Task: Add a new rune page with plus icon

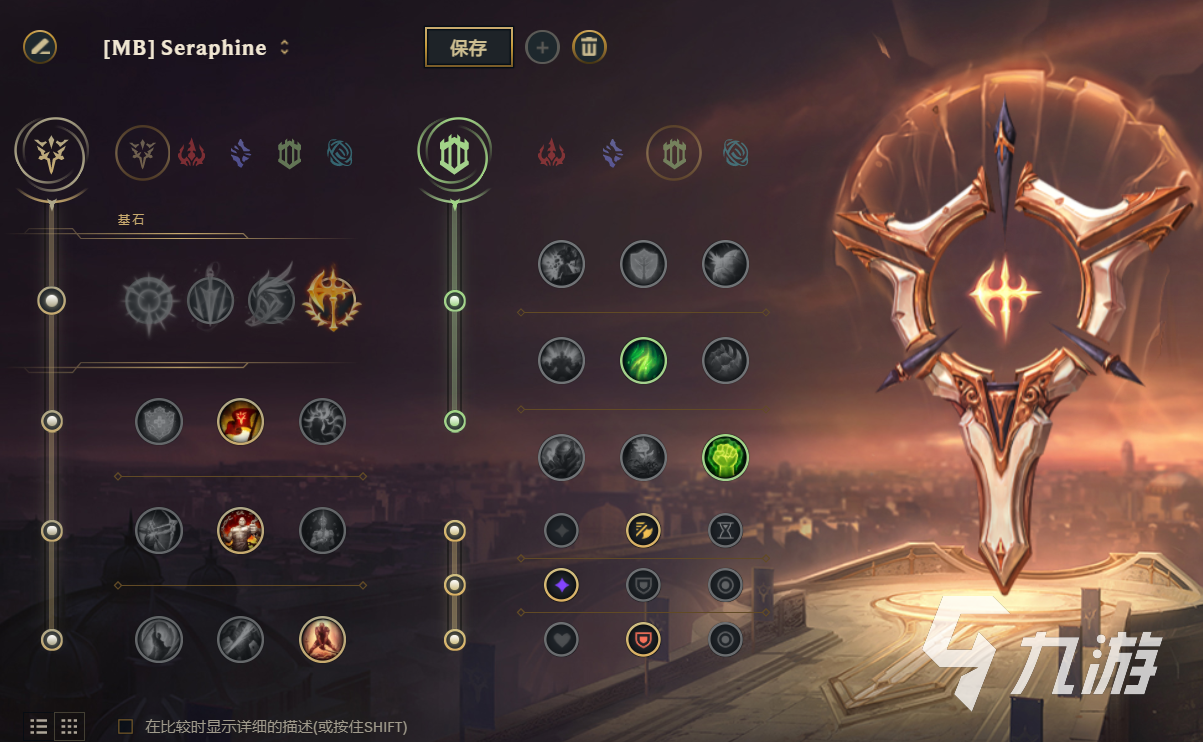Action: tap(542, 46)
